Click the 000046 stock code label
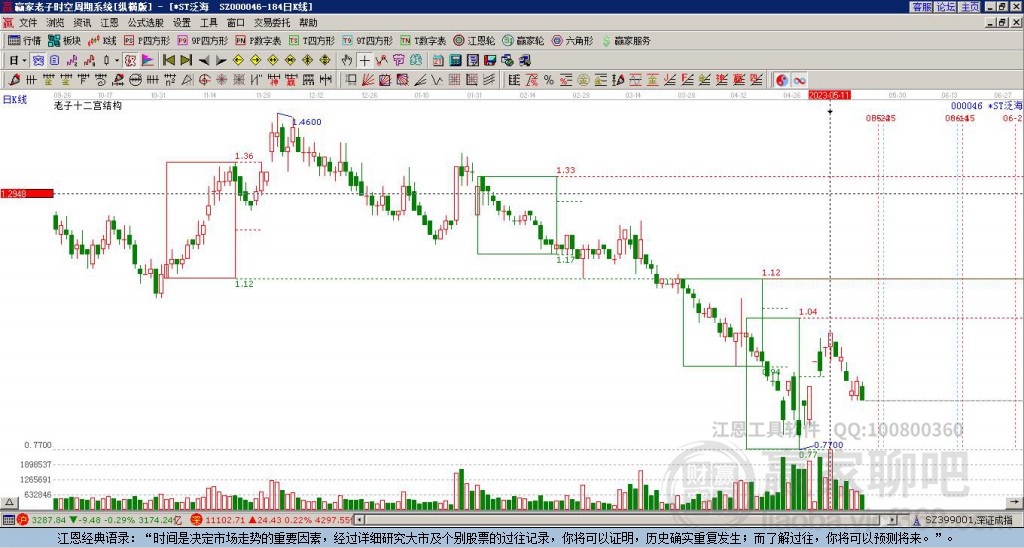This screenshot has height=548, width=1024. [967, 106]
